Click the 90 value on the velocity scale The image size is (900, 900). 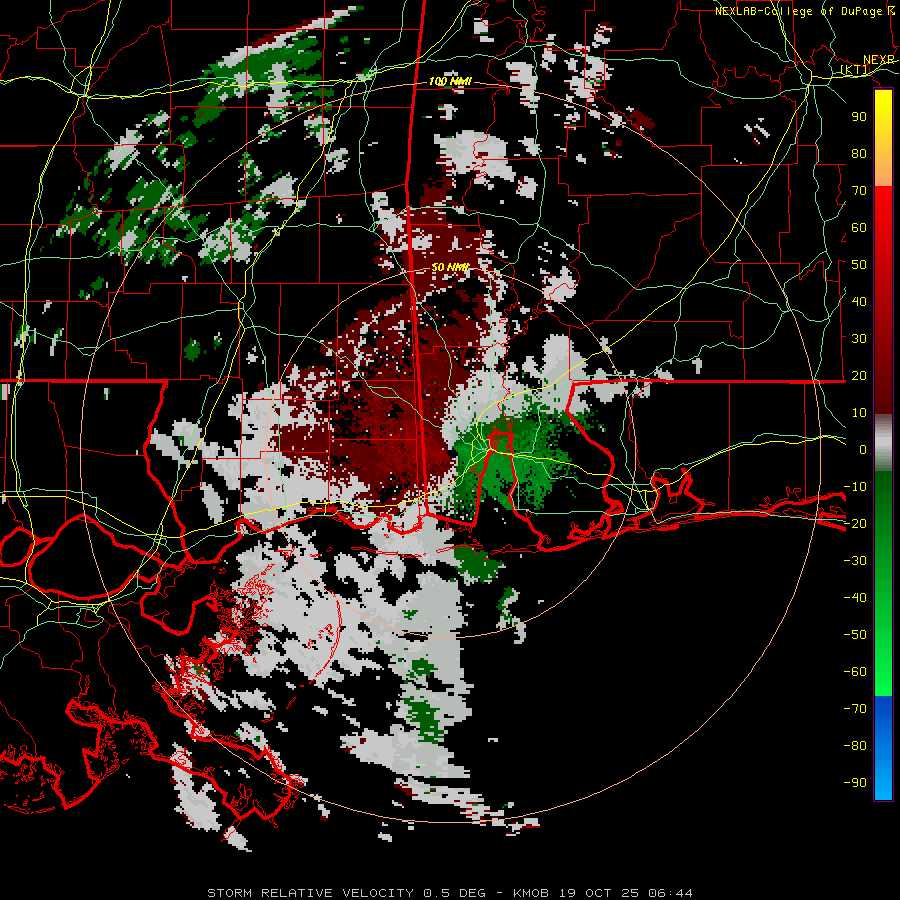(859, 117)
